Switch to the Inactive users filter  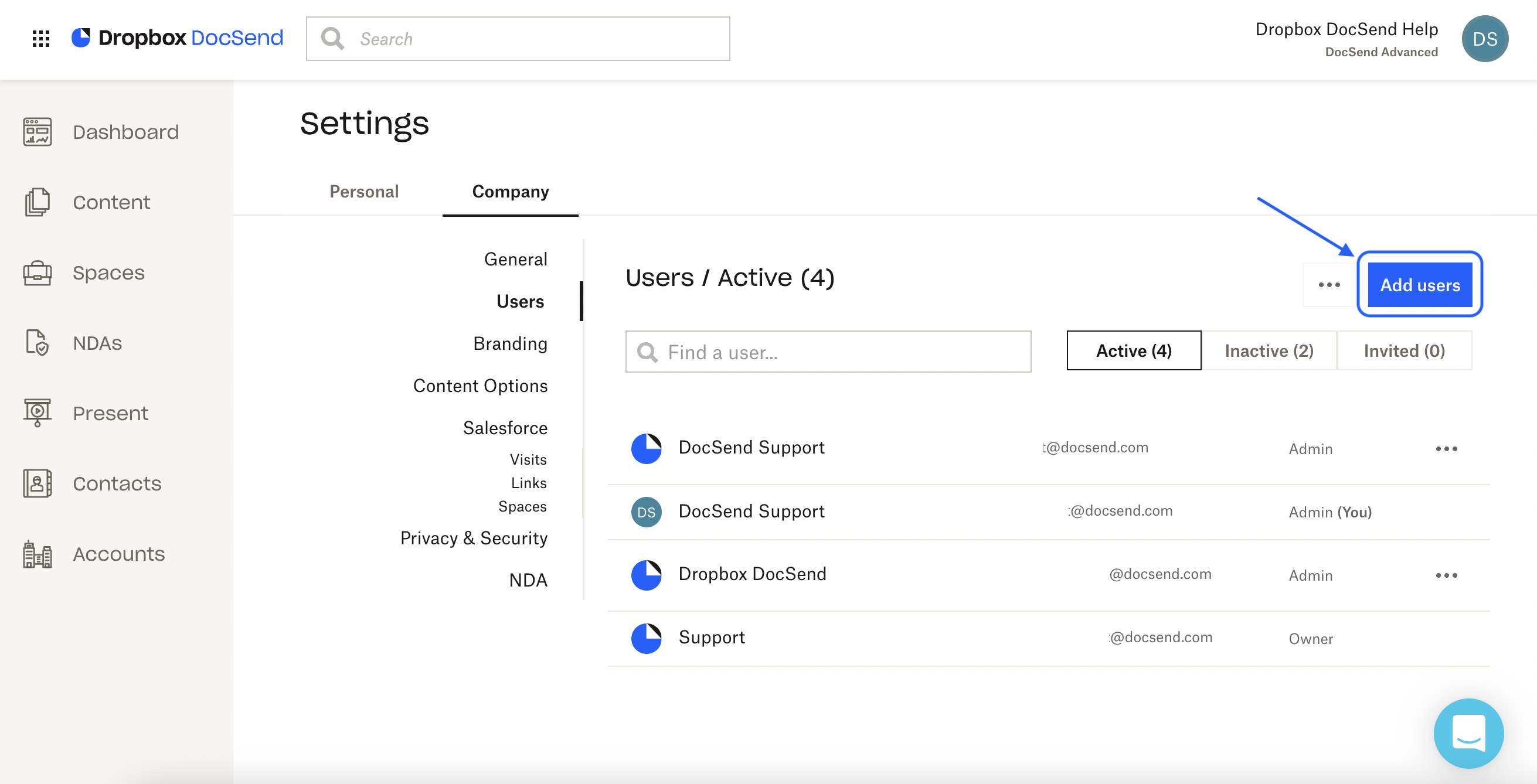(x=1269, y=350)
